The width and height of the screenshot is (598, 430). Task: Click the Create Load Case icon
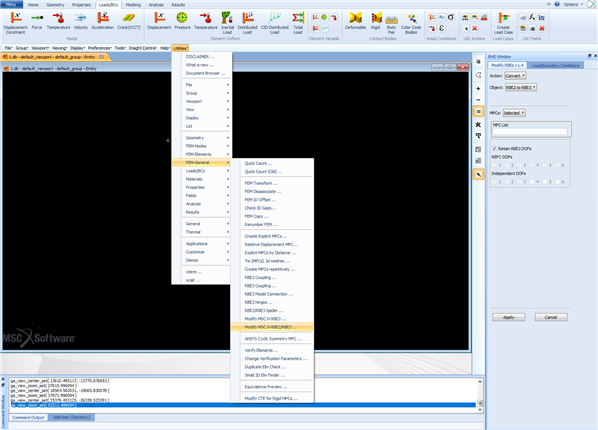point(503,23)
